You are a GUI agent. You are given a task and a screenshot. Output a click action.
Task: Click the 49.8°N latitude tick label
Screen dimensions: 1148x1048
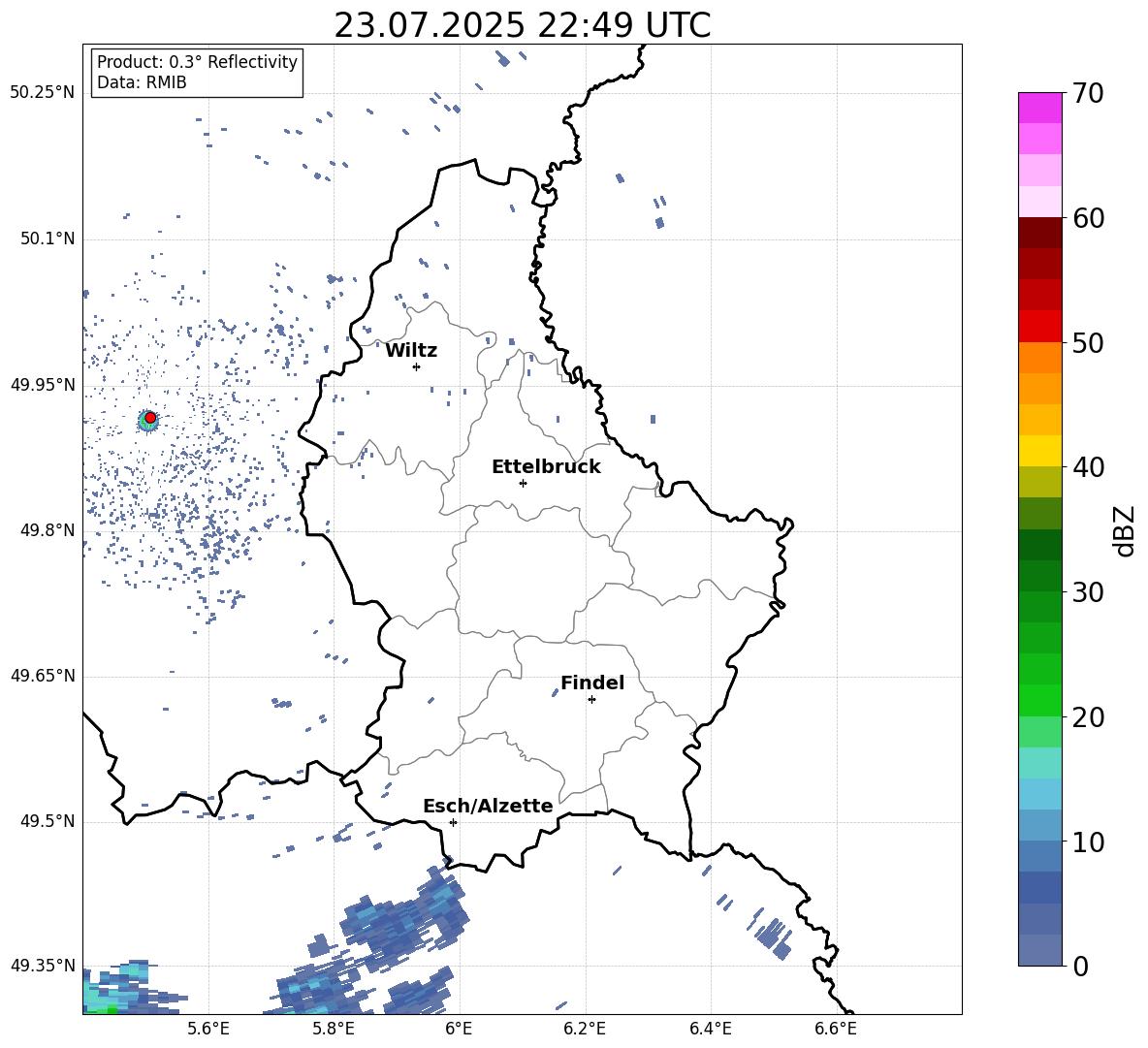(48, 530)
